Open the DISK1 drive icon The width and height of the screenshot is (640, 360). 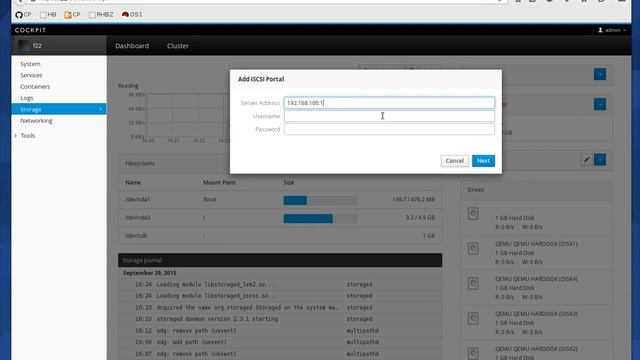coord(473,248)
